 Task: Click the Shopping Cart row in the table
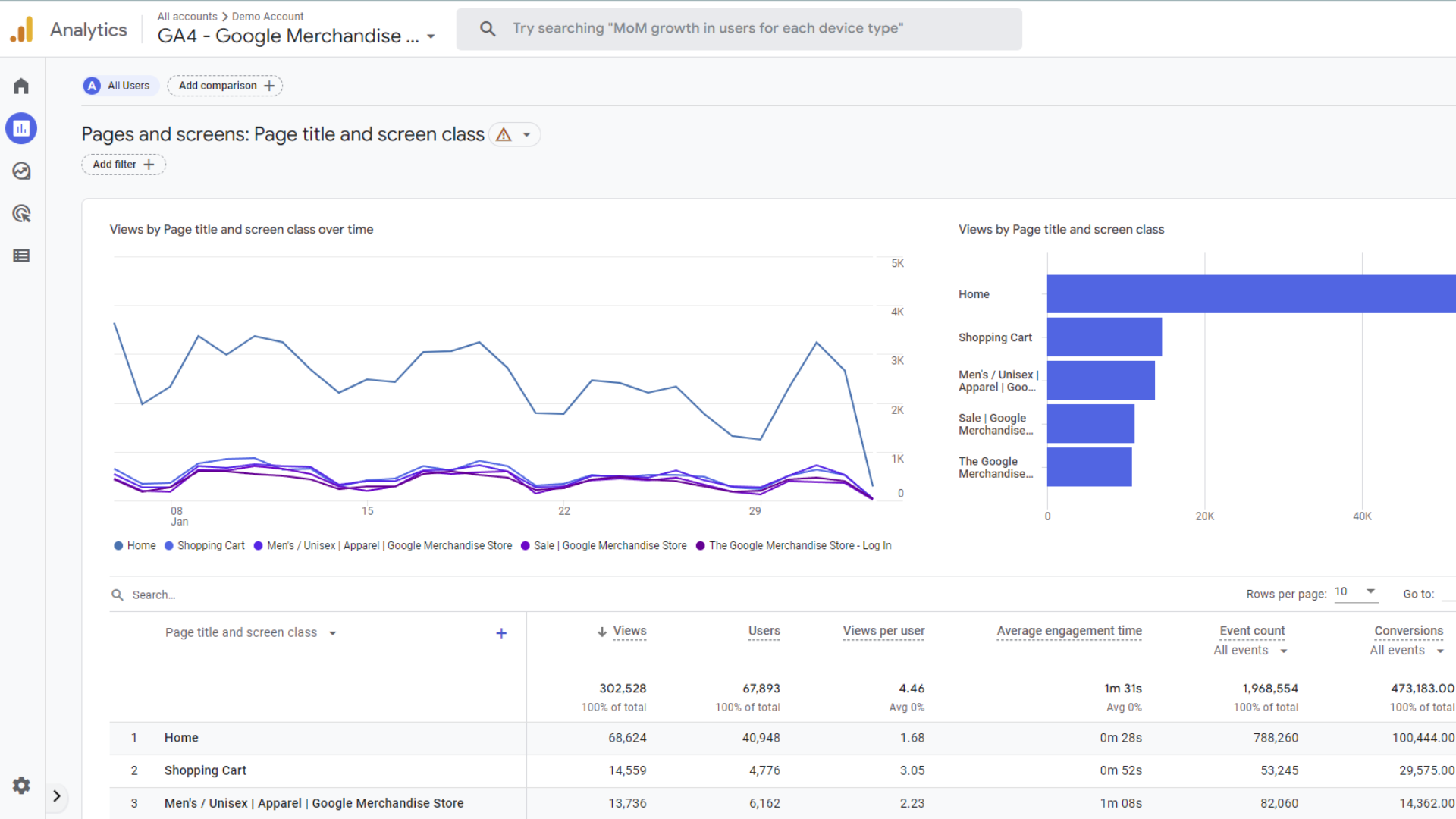click(x=783, y=770)
